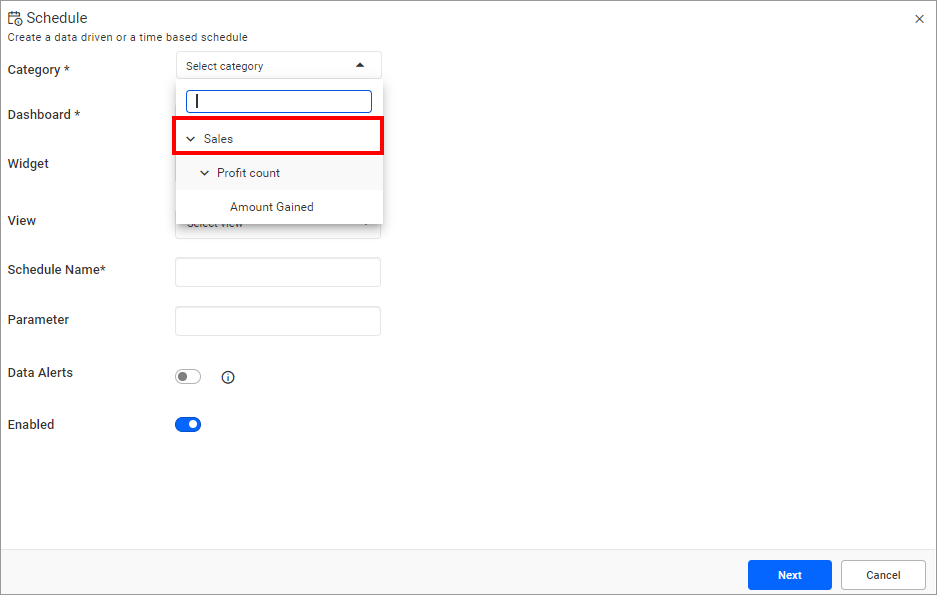The image size is (937, 595).
Task: Click the info icon beside Data Alerts
Action: (x=228, y=377)
